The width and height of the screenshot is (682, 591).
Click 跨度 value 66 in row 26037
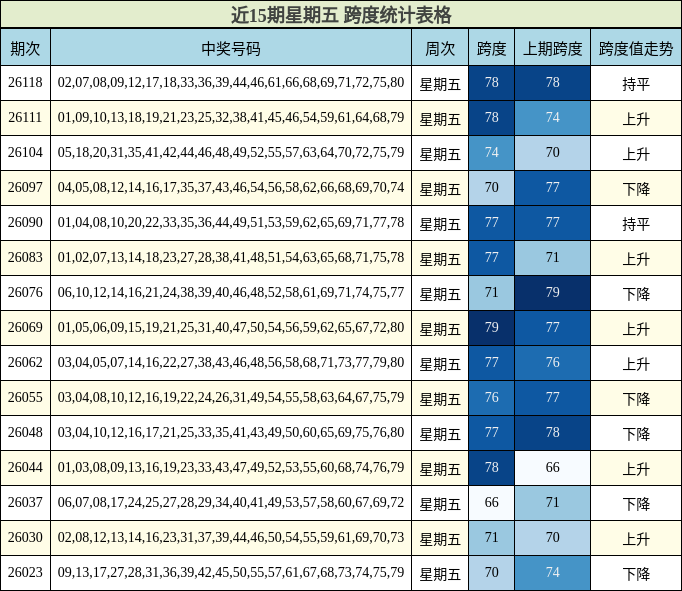pyautogui.click(x=491, y=502)
